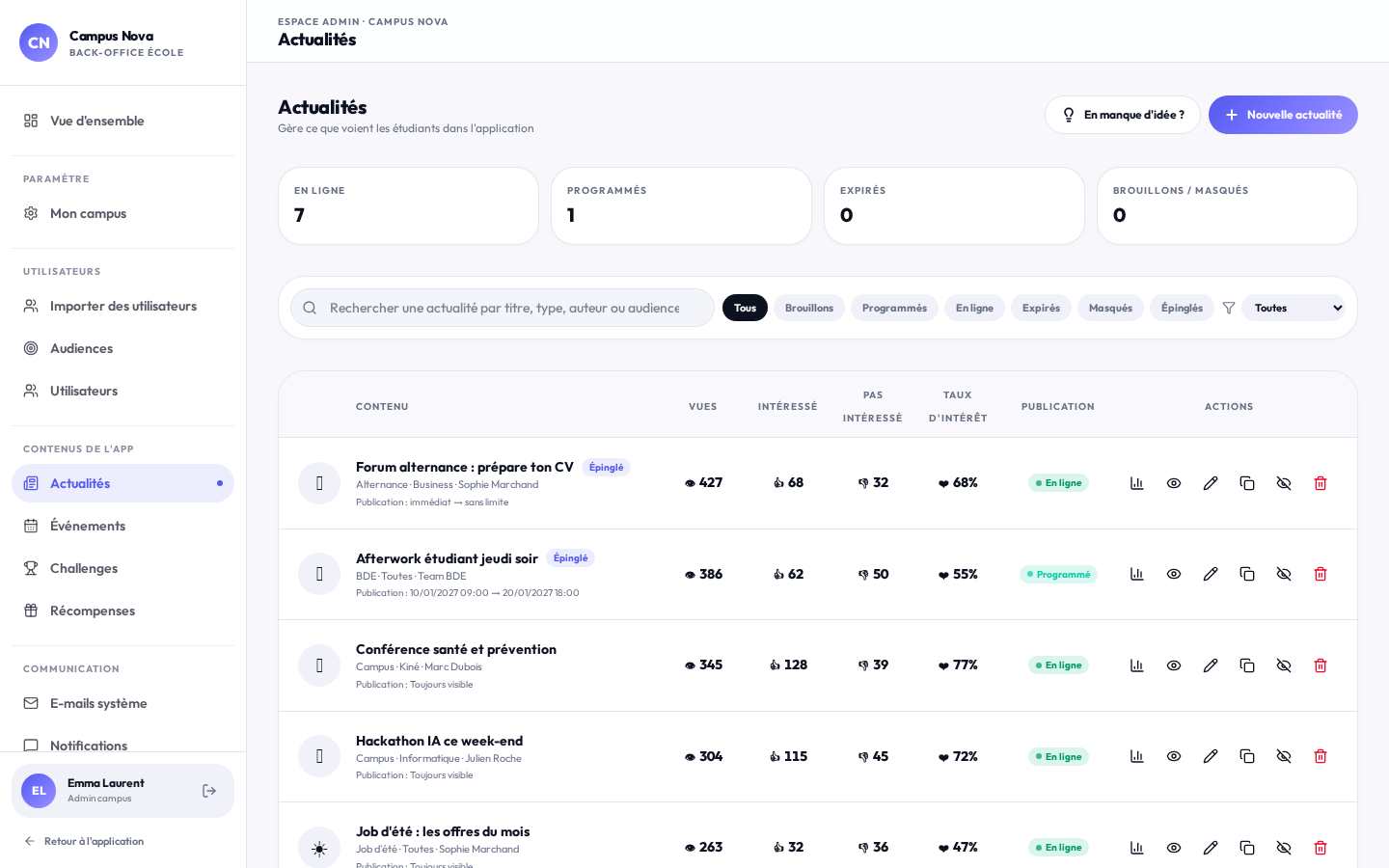The image size is (1389, 868).
Task: Focus the news search field
Action: coord(503,308)
